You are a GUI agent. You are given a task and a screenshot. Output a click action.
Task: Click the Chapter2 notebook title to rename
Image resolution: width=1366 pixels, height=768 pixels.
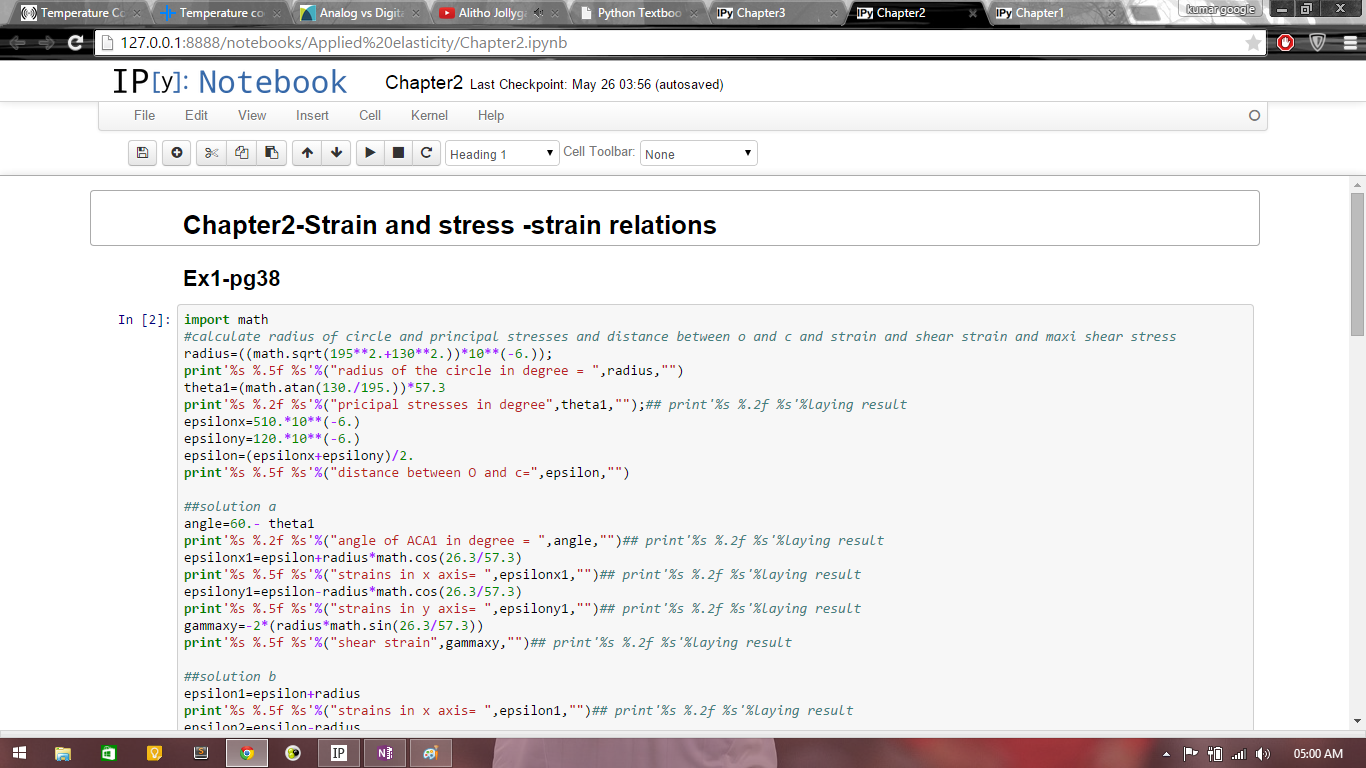tap(424, 83)
